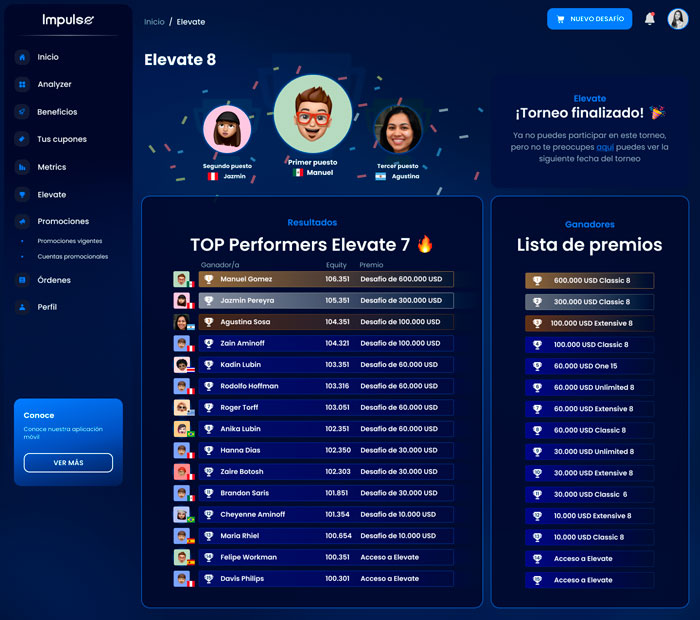The height and width of the screenshot is (620, 700).
Task: Click equity value 106.351
Action: point(338,279)
